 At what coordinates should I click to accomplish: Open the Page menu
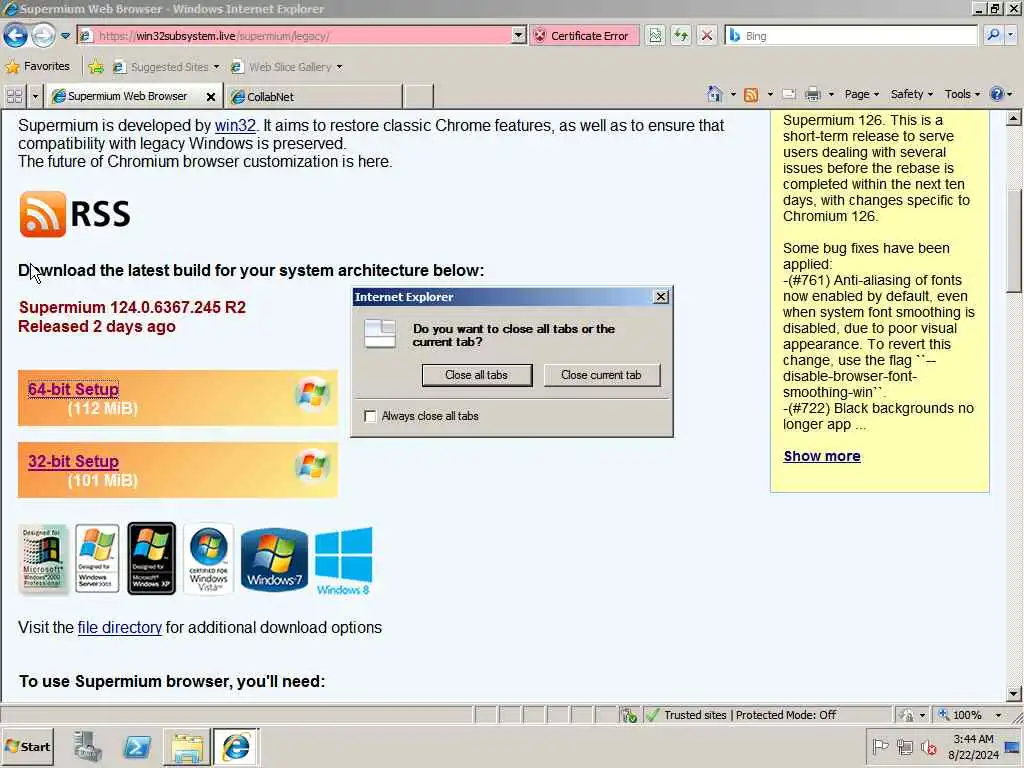click(x=861, y=94)
